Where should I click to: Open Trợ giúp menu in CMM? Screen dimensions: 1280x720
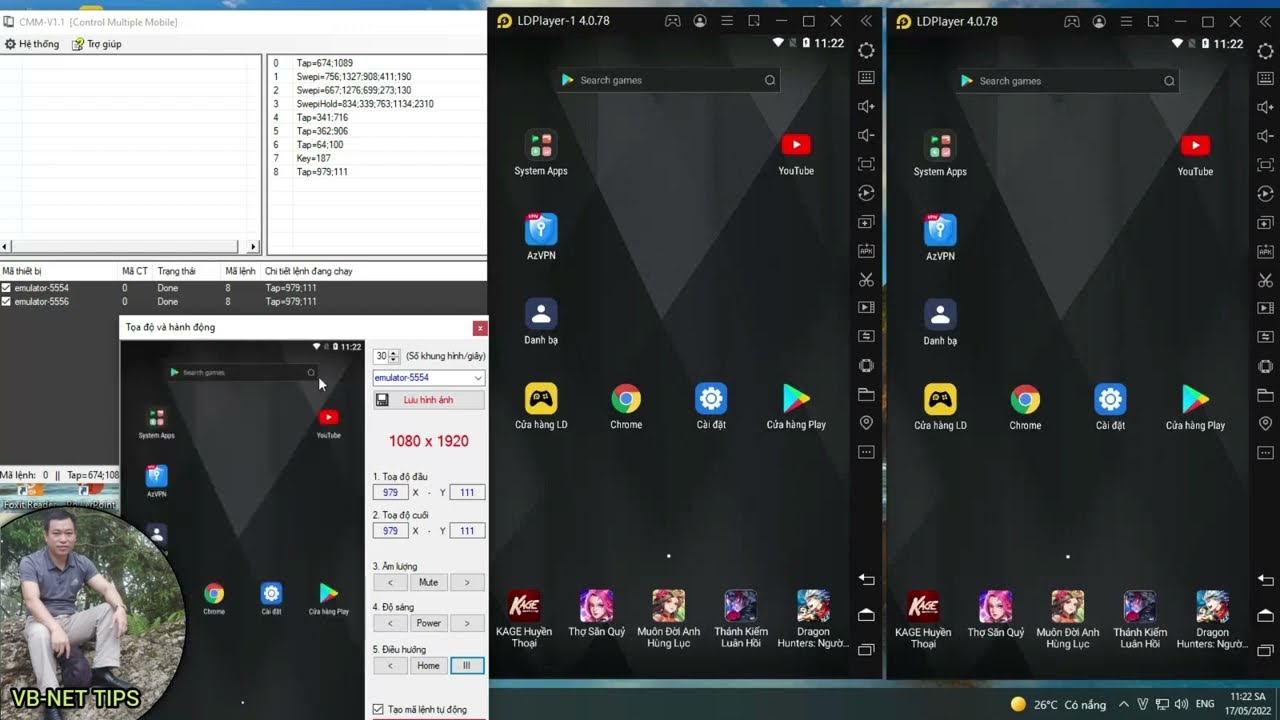tap(96, 44)
